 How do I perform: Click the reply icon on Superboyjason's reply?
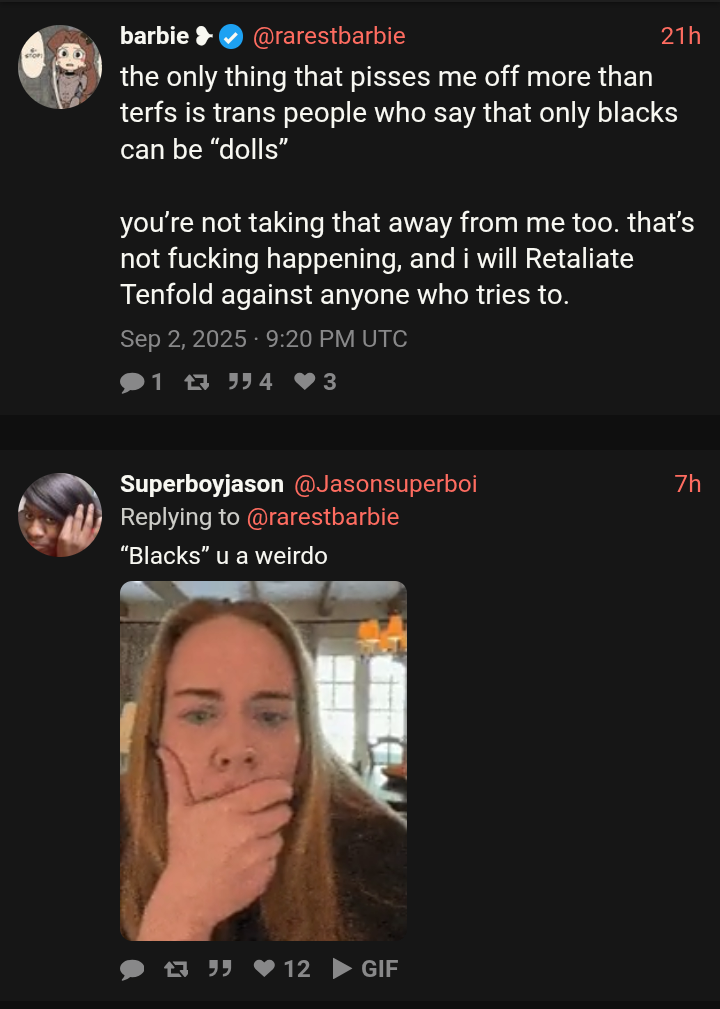(x=132, y=968)
